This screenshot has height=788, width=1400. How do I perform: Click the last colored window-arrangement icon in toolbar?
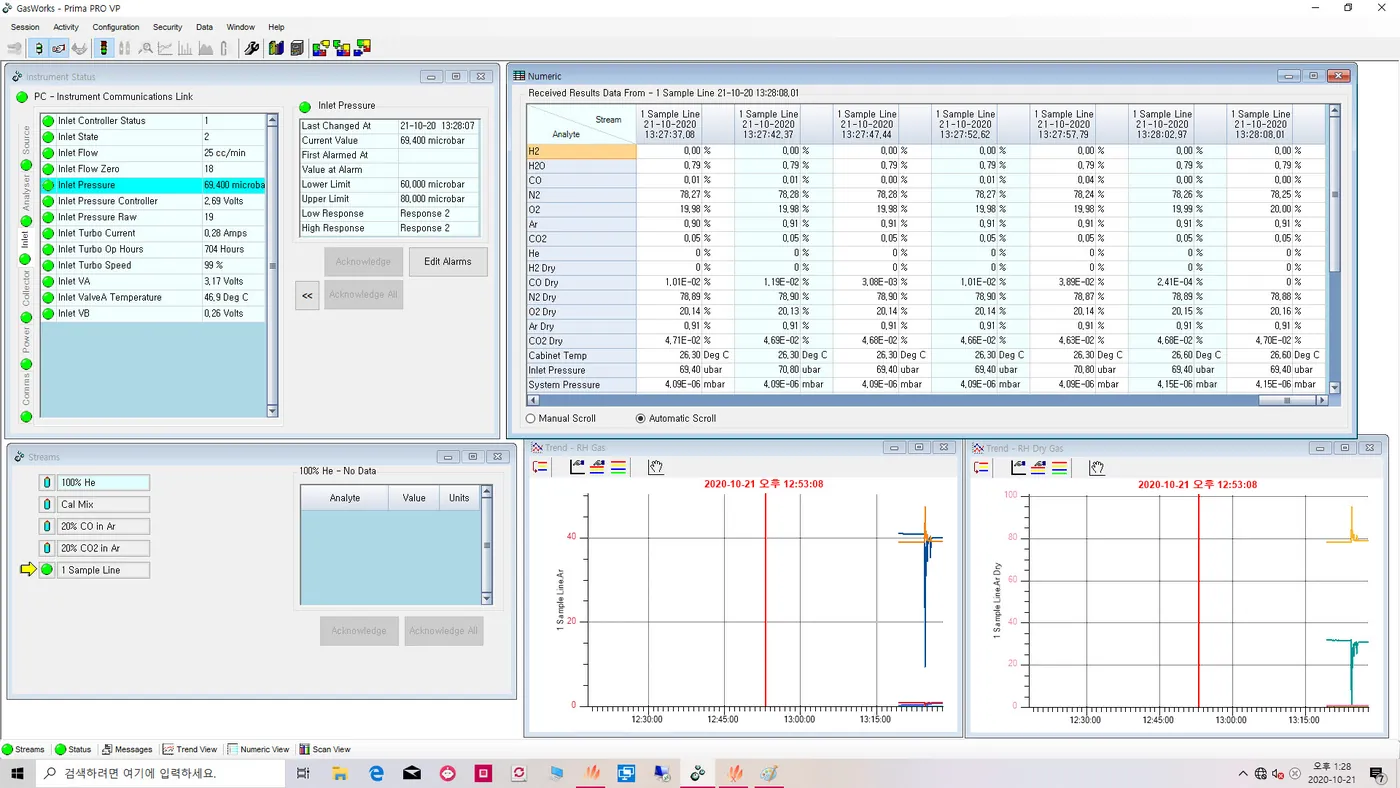click(x=362, y=48)
